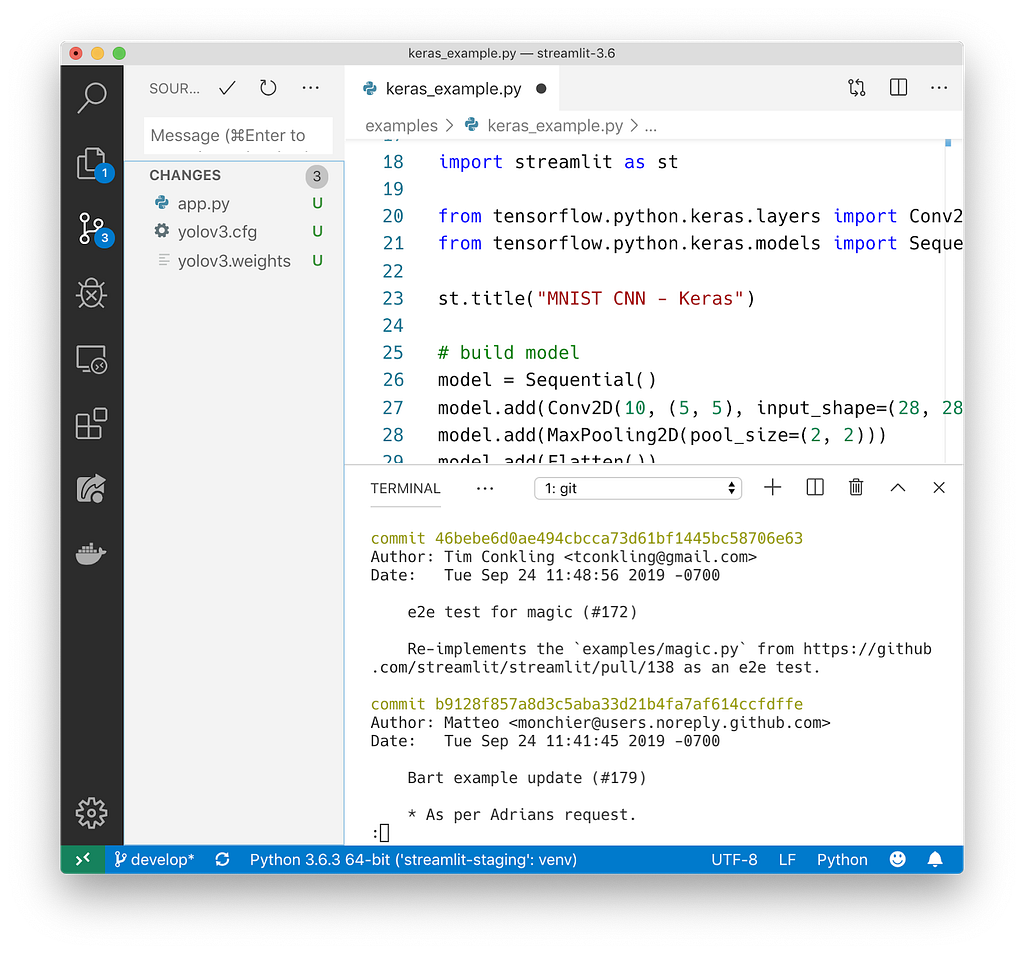1024x954 pixels.
Task: Open editor more actions ellipsis
Action: pyautogui.click(x=939, y=87)
